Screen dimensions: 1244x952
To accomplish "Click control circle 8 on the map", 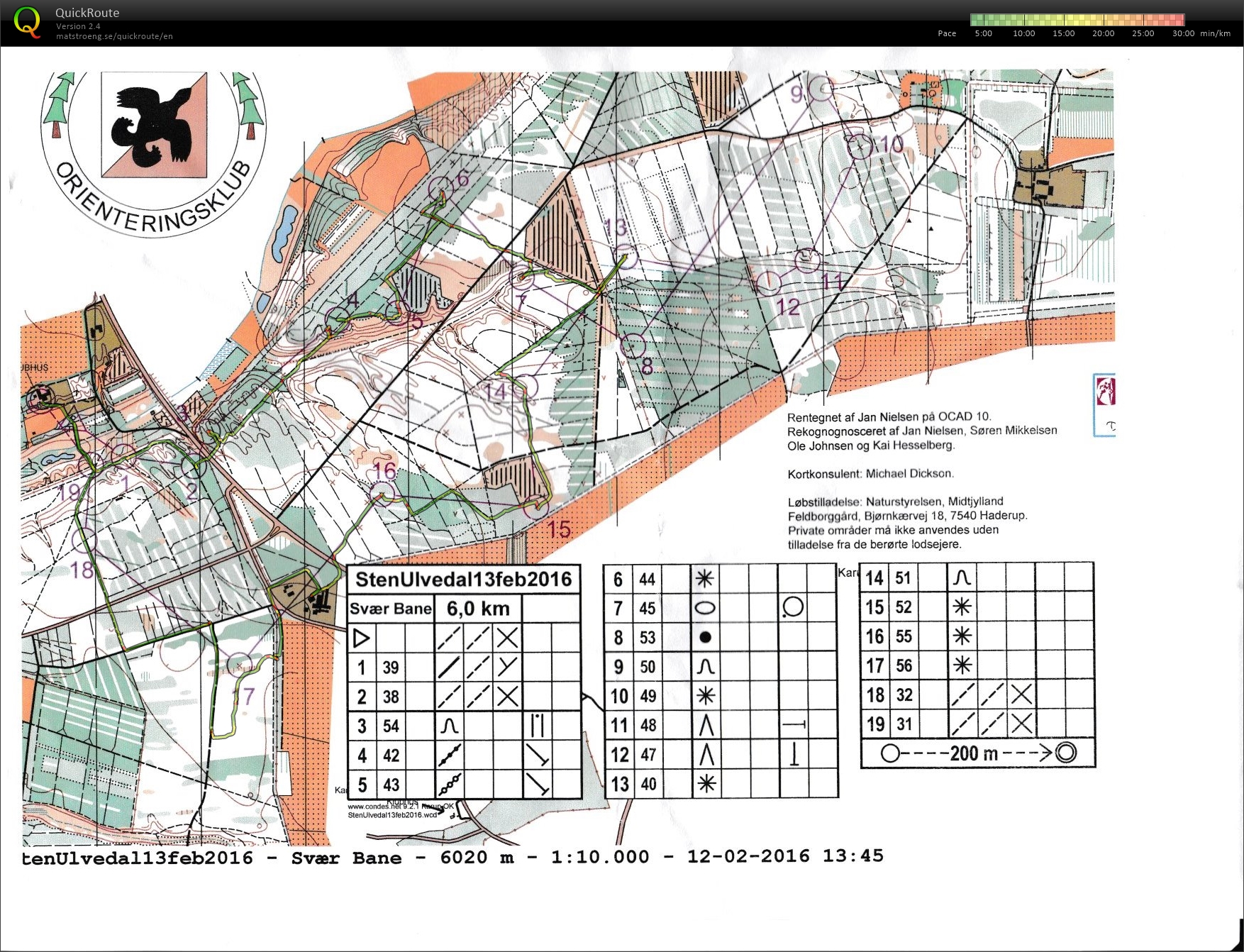I will (633, 346).
